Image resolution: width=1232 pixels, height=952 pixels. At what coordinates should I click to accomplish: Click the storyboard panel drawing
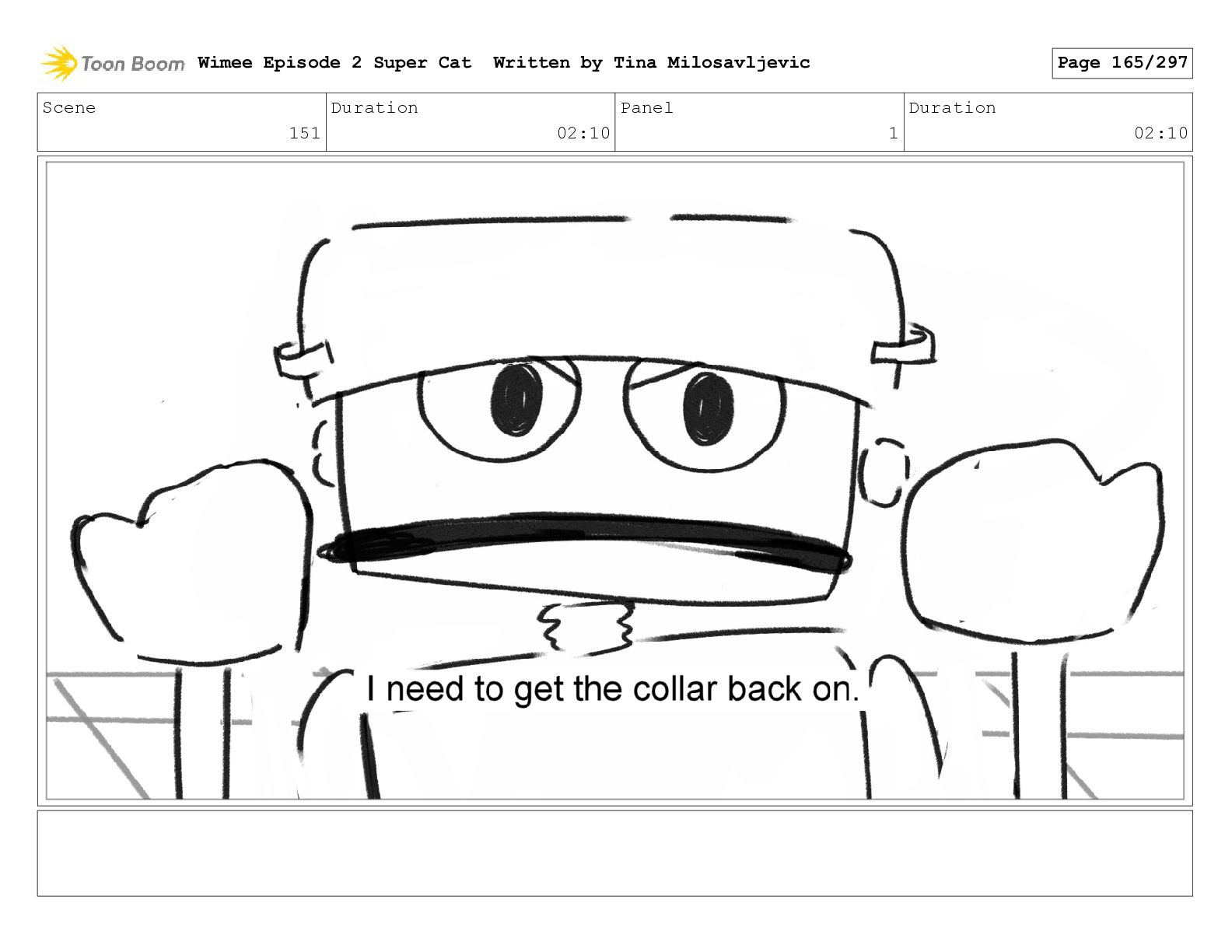[614, 480]
